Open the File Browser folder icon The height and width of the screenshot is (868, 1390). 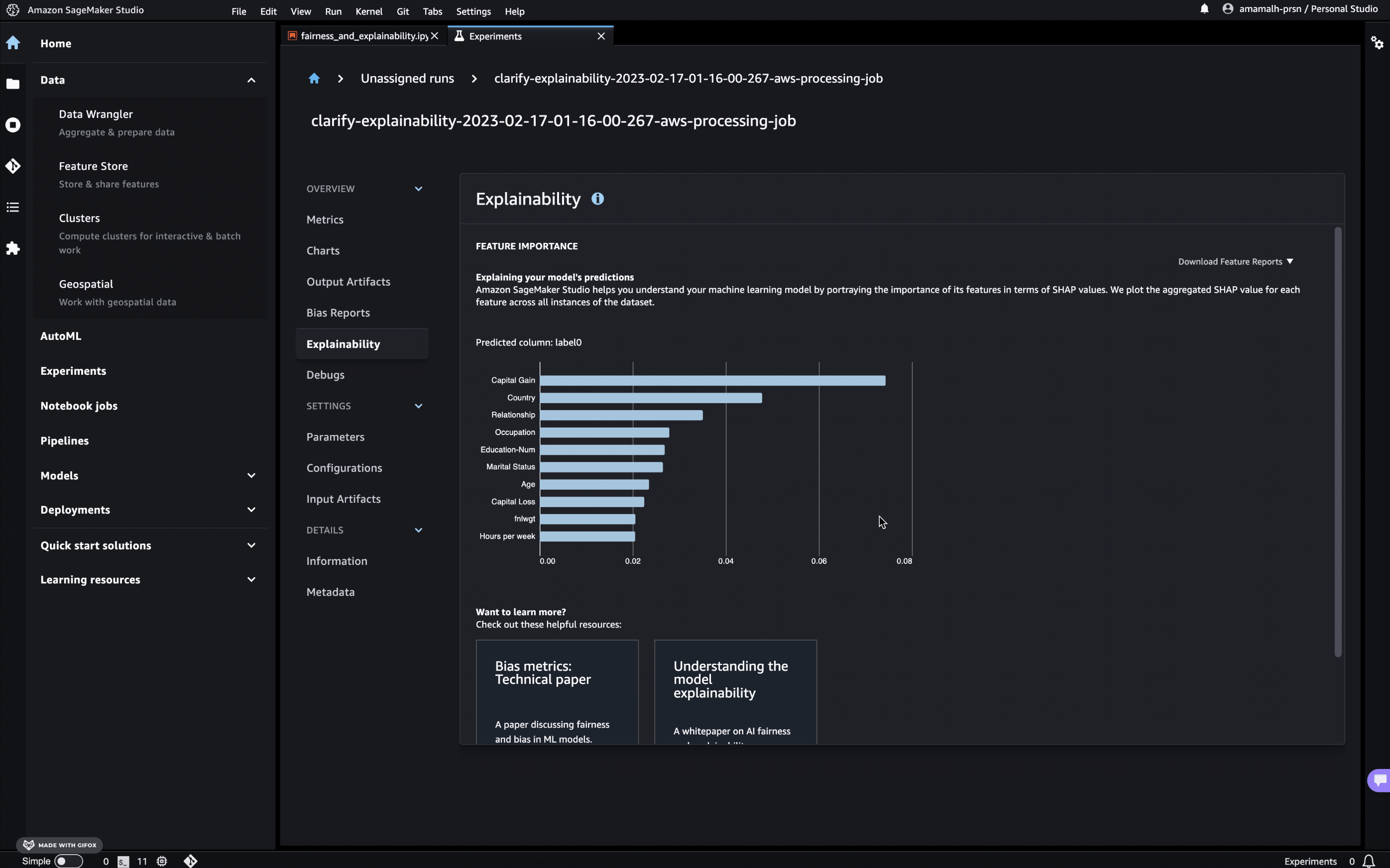click(x=12, y=84)
